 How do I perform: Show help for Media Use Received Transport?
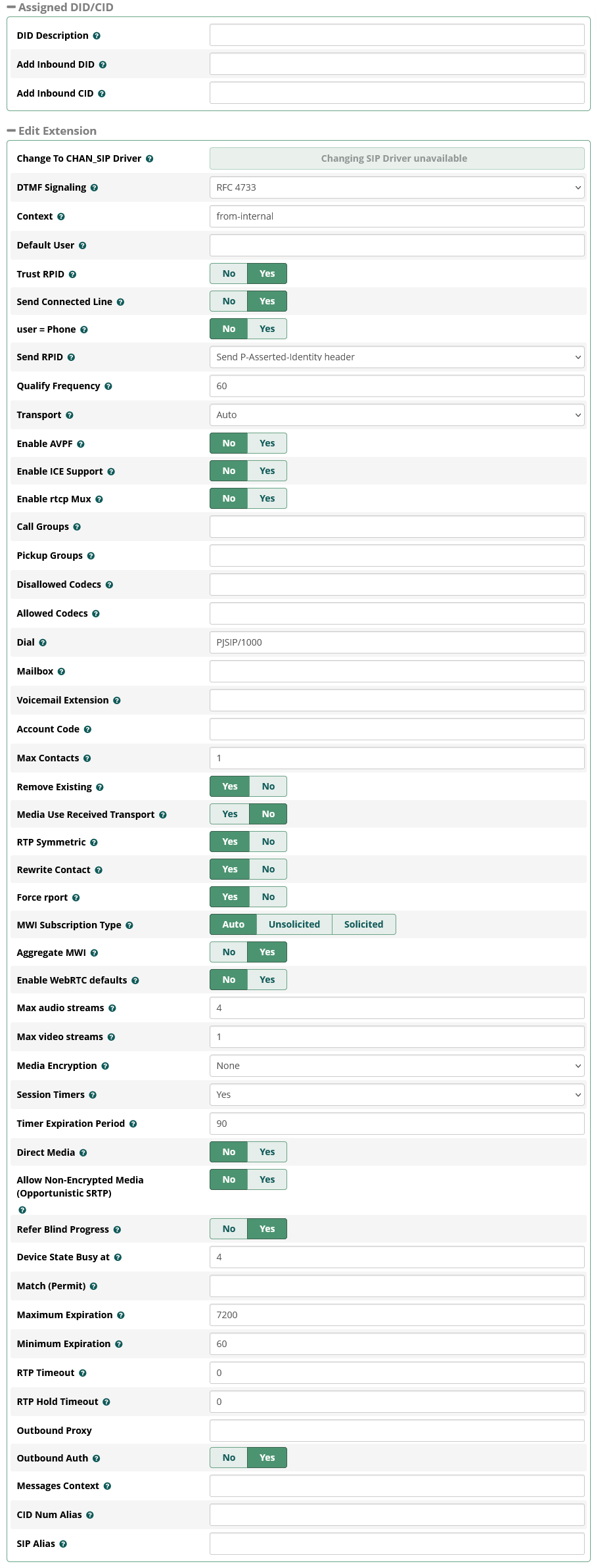coord(163,815)
